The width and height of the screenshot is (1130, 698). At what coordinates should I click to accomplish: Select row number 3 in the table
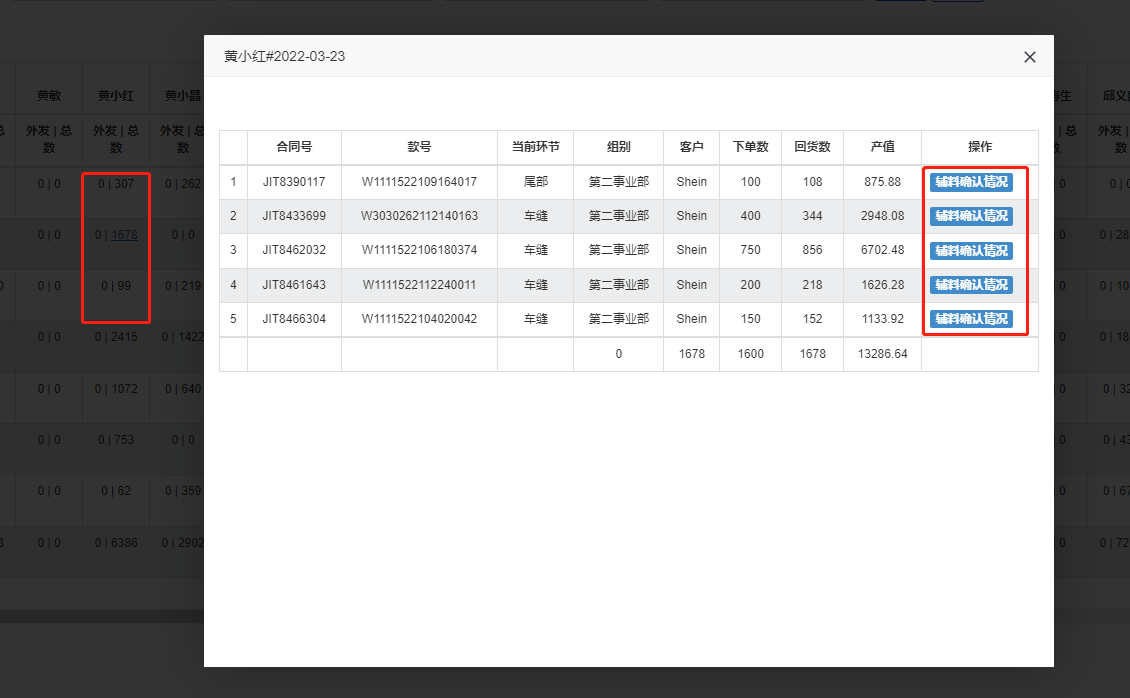tap(233, 250)
